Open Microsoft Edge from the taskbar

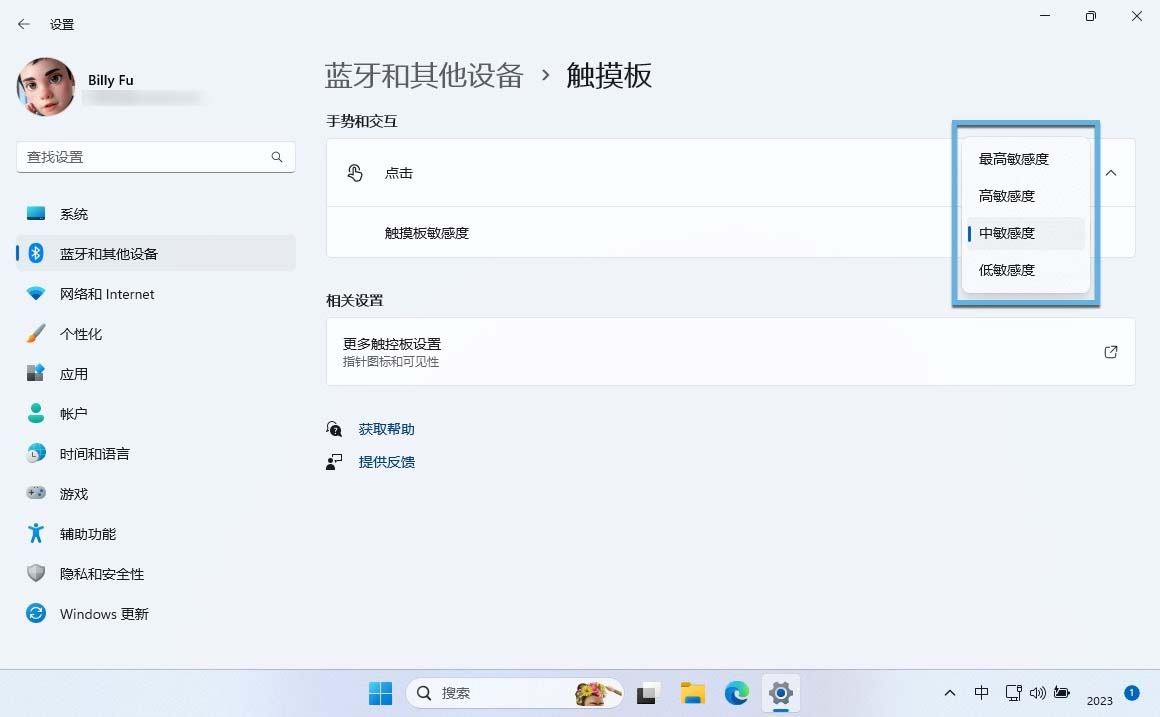pyautogui.click(x=736, y=692)
